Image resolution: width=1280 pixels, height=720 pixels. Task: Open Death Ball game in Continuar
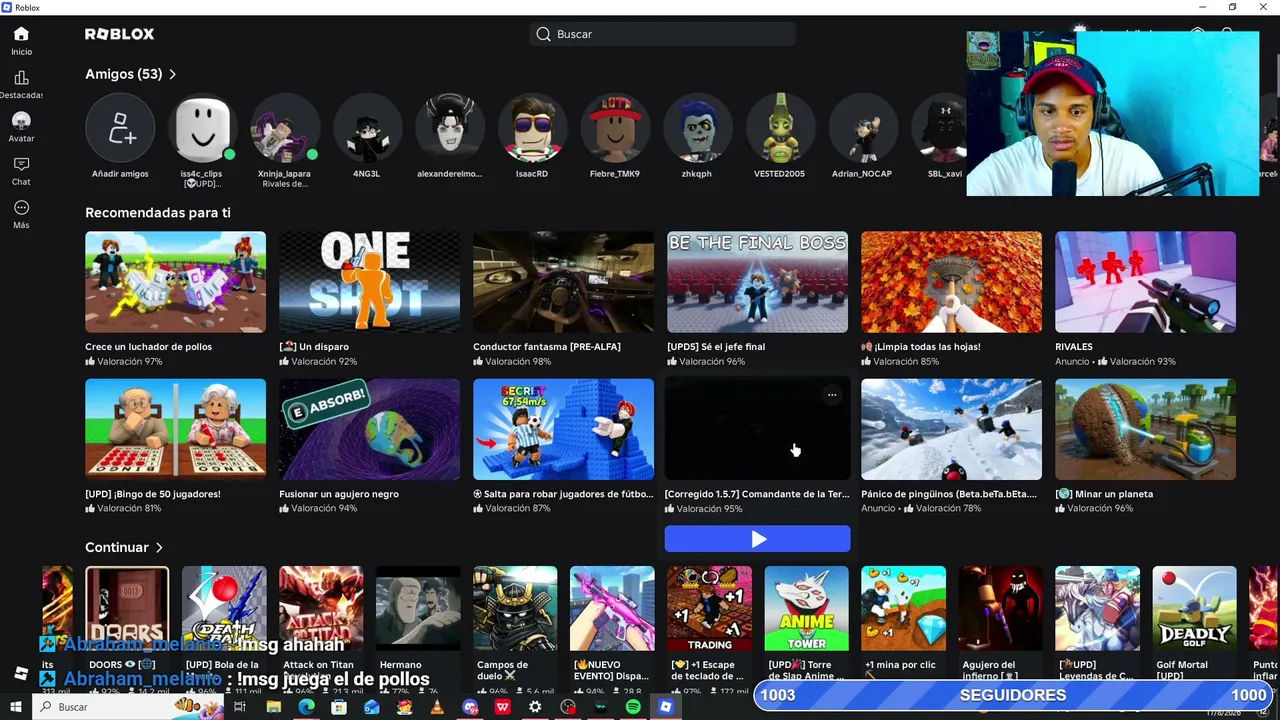click(224, 609)
